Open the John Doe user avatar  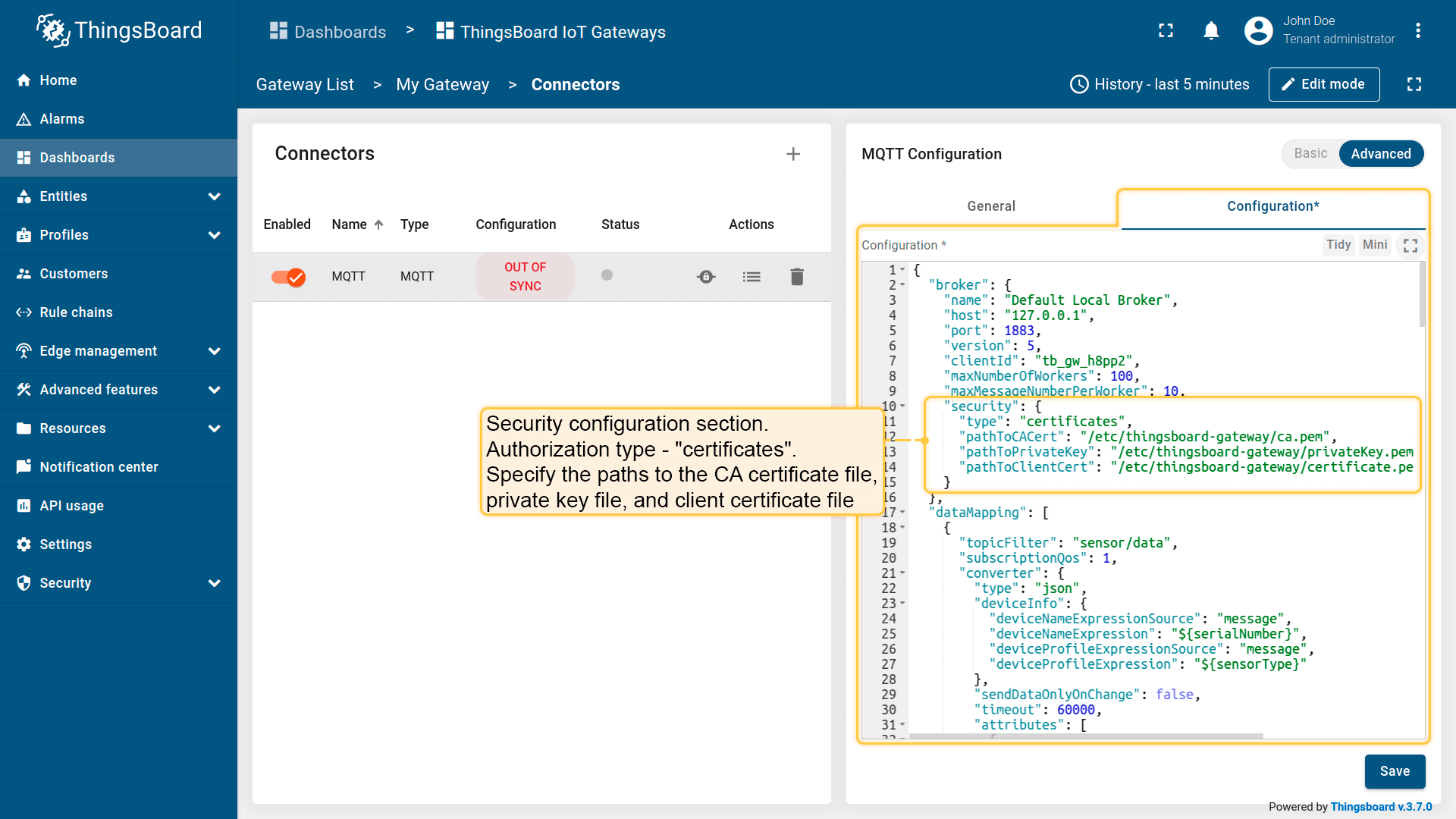1259,30
